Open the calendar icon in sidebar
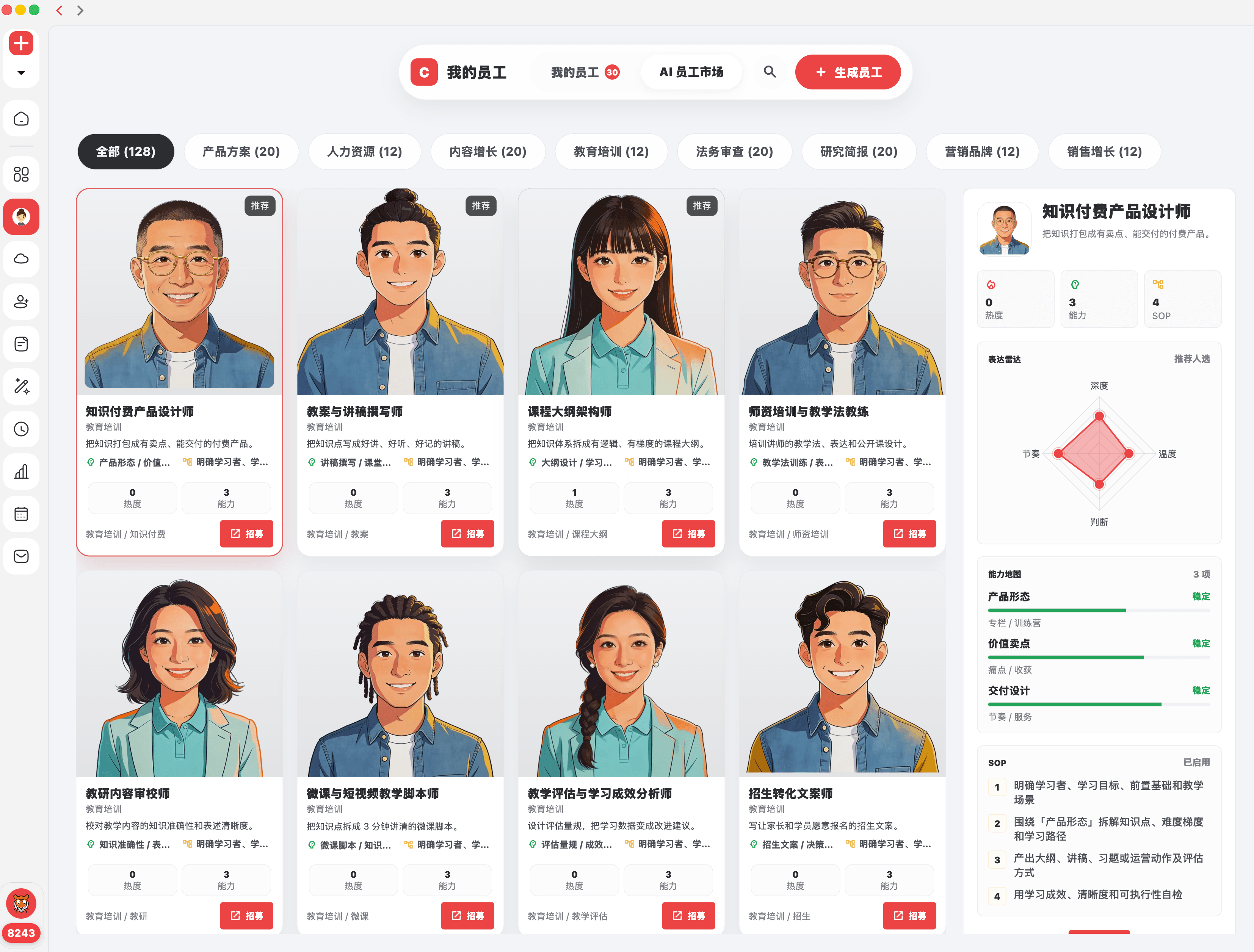 coord(21,514)
